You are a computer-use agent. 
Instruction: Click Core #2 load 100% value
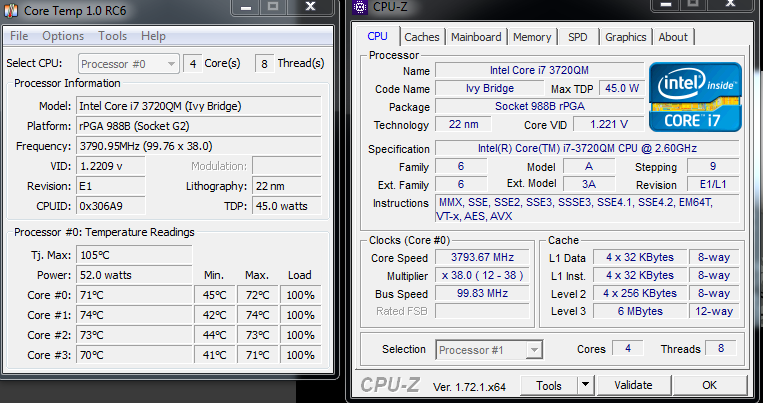pos(300,335)
